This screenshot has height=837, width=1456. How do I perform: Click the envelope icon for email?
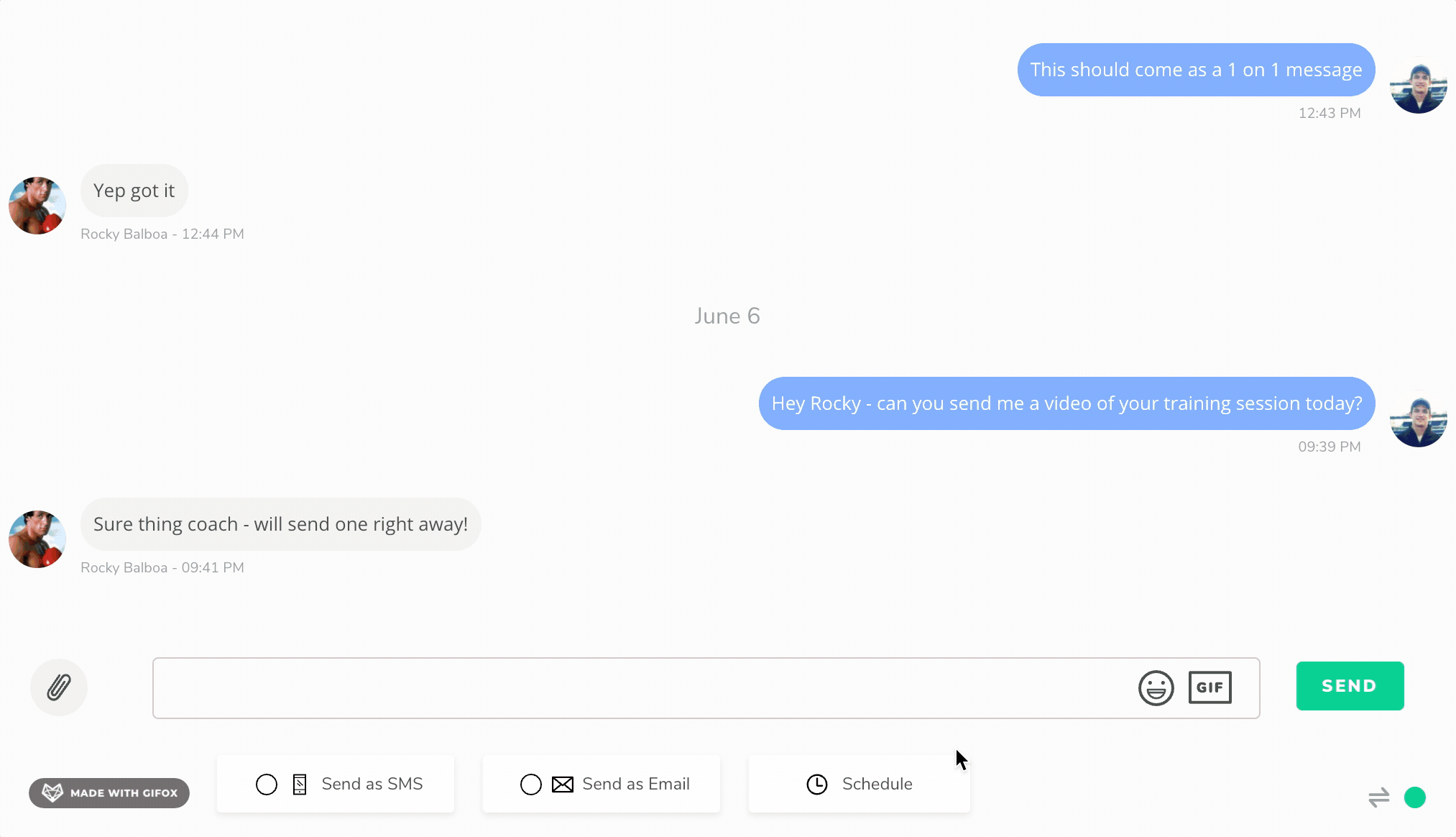click(563, 785)
